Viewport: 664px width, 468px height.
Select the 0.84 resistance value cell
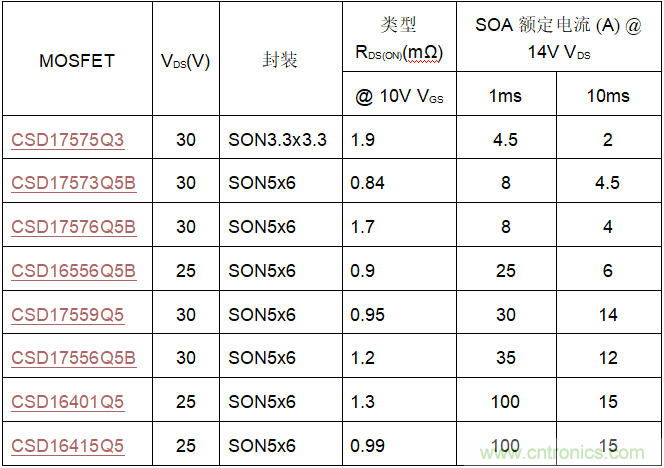click(368, 183)
